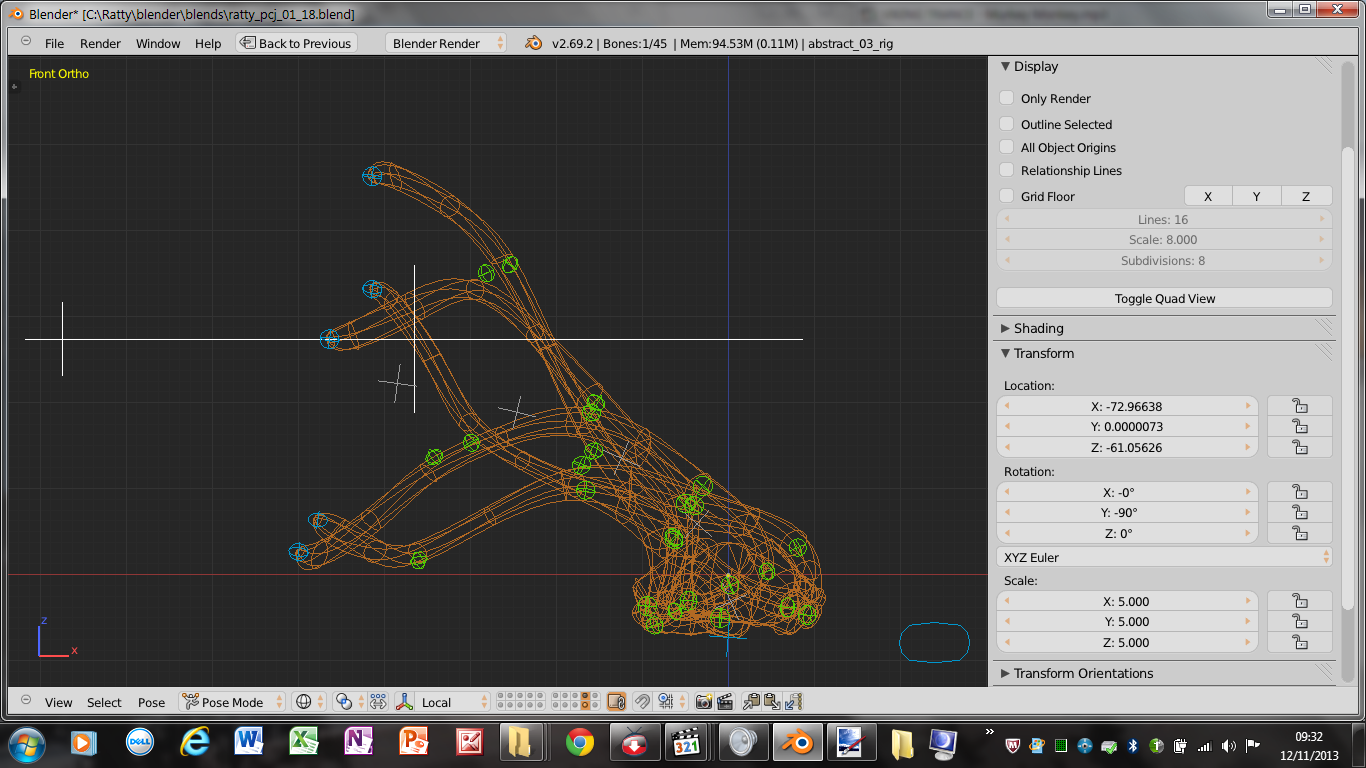Toggle lock object modes to layers icon

click(616, 702)
